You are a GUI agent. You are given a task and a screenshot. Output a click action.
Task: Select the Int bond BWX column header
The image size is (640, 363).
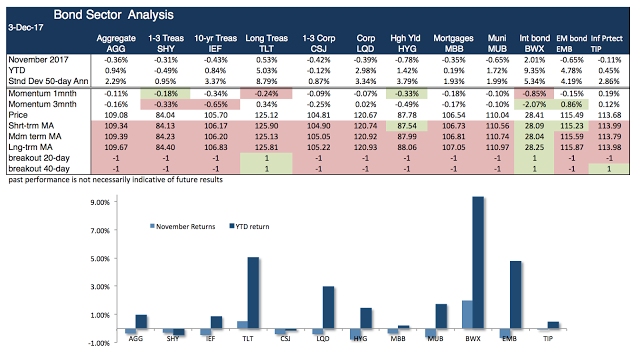pyautogui.click(x=534, y=43)
